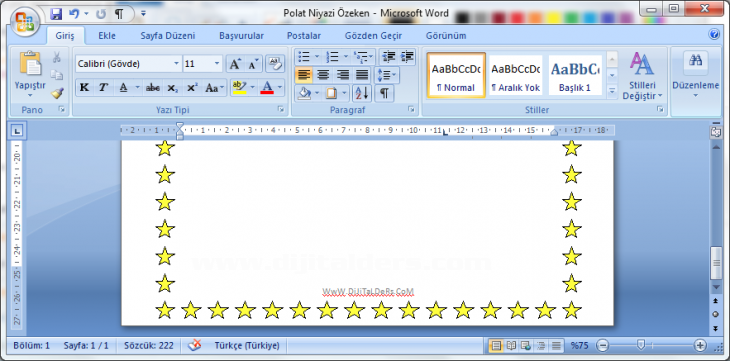Open the Ekle tab
The height and width of the screenshot is (361, 730).
coord(107,36)
